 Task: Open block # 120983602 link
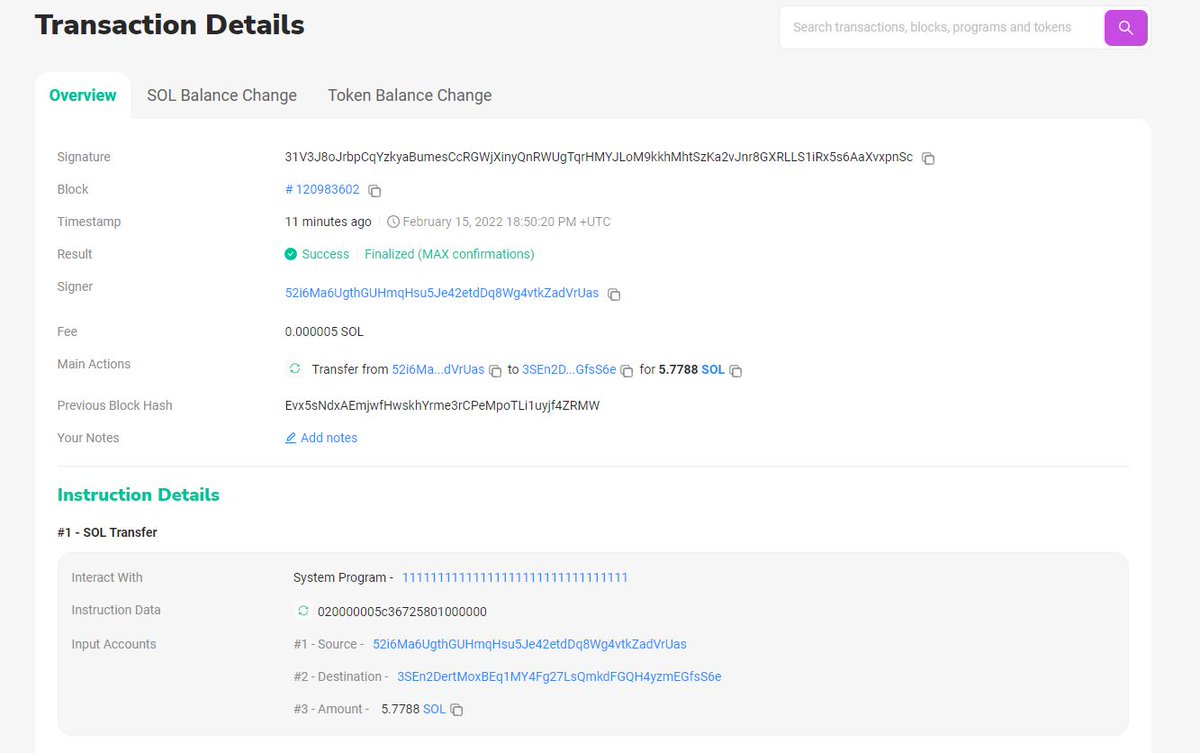pos(322,189)
